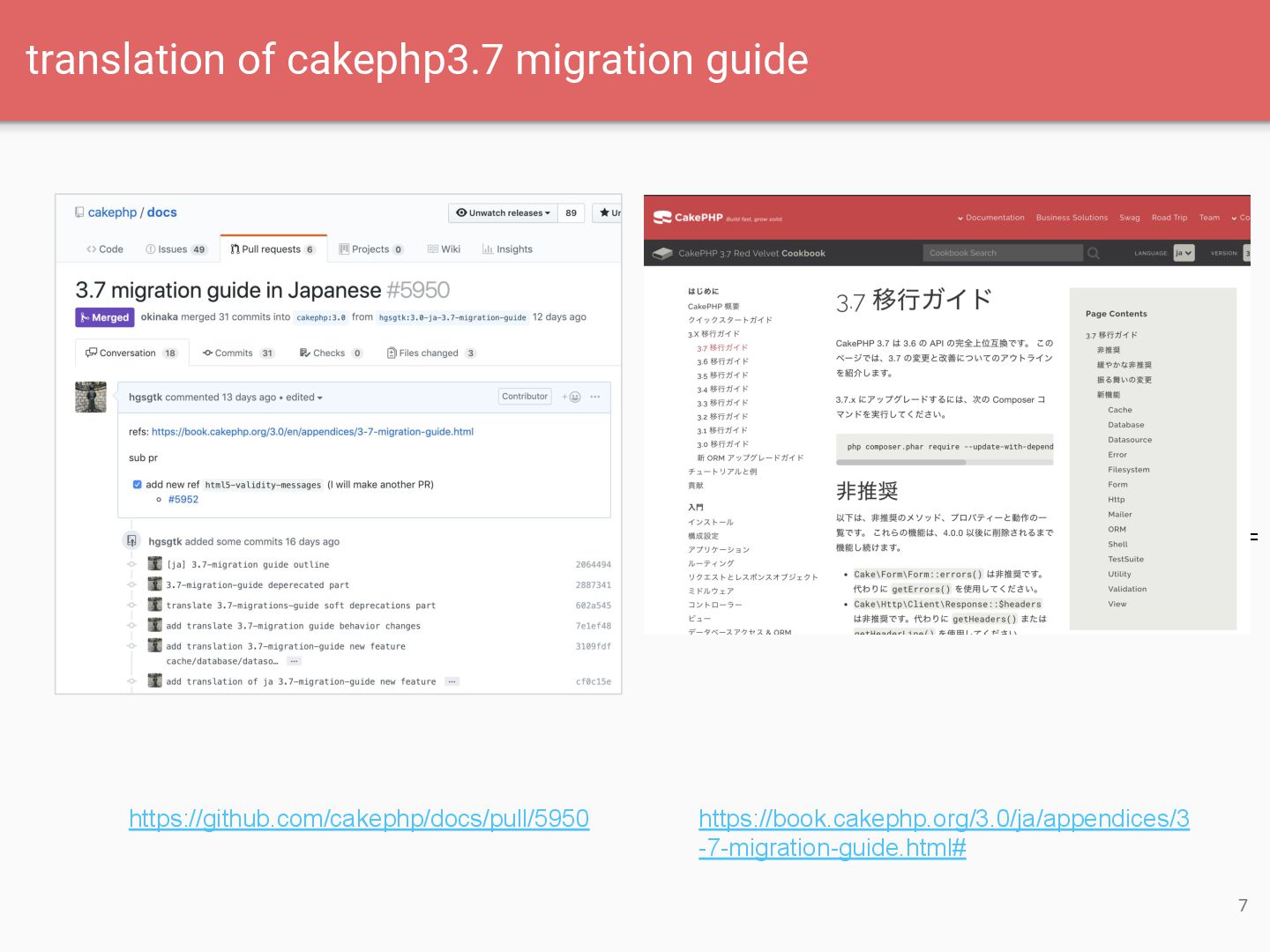Click the Contributor badge
Viewport: 1270px width, 952px height.
(x=525, y=397)
